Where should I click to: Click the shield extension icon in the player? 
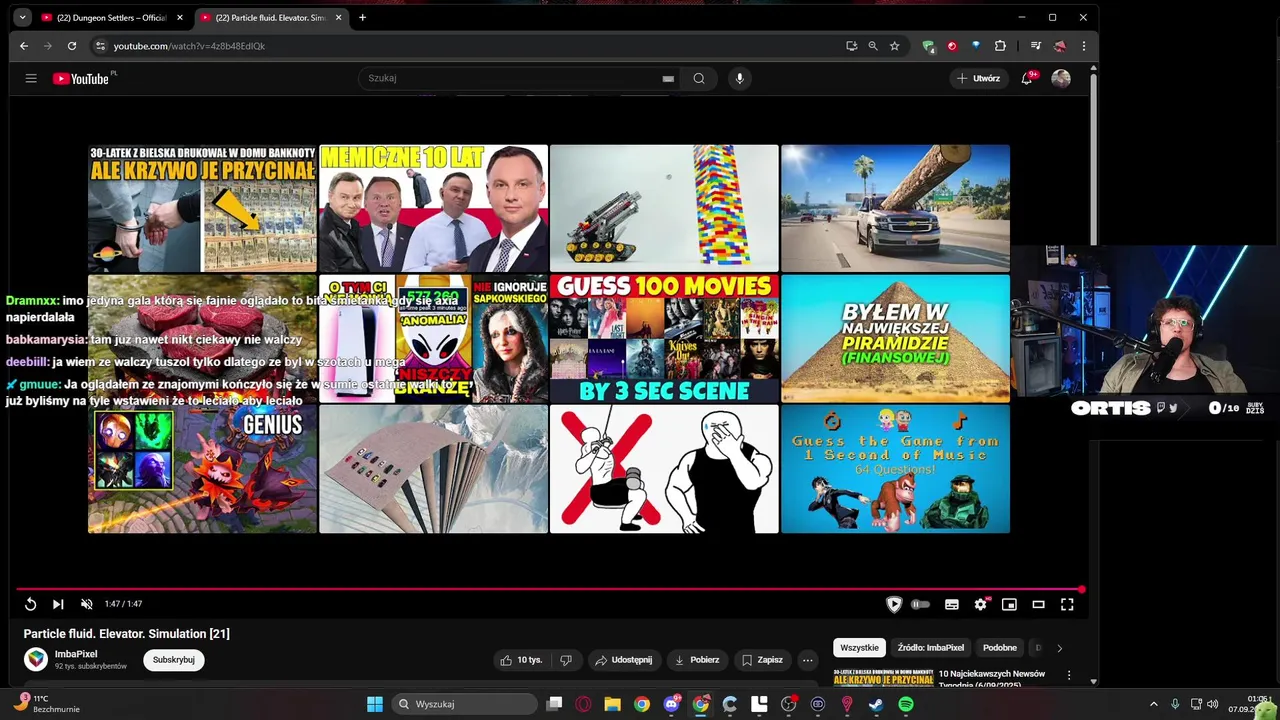coord(894,604)
